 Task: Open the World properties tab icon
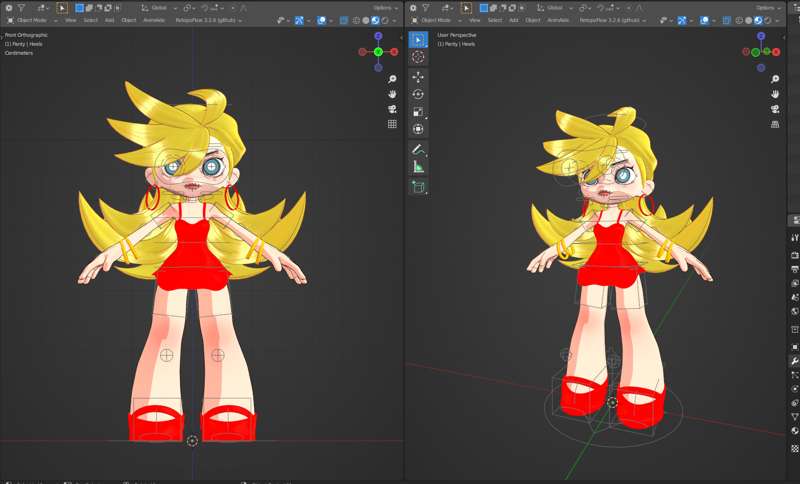pos(794,311)
